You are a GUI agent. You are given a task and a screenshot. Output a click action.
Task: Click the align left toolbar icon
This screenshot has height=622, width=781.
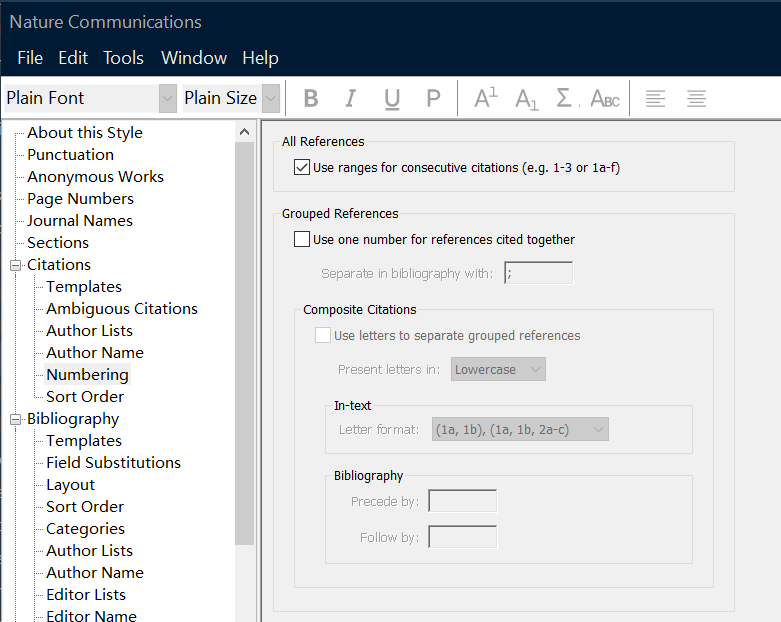pyautogui.click(x=656, y=98)
